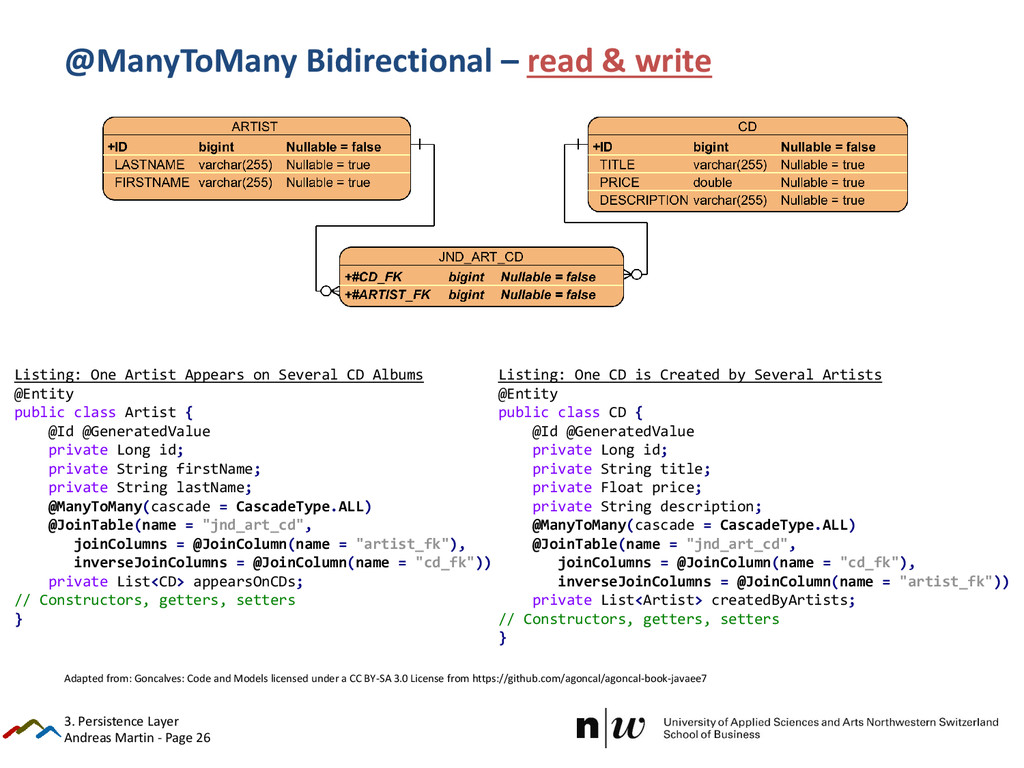Screen dimensions: 1024x768
Task: Click the @ManyToMany annotation in Artist listing
Action: click(210, 507)
